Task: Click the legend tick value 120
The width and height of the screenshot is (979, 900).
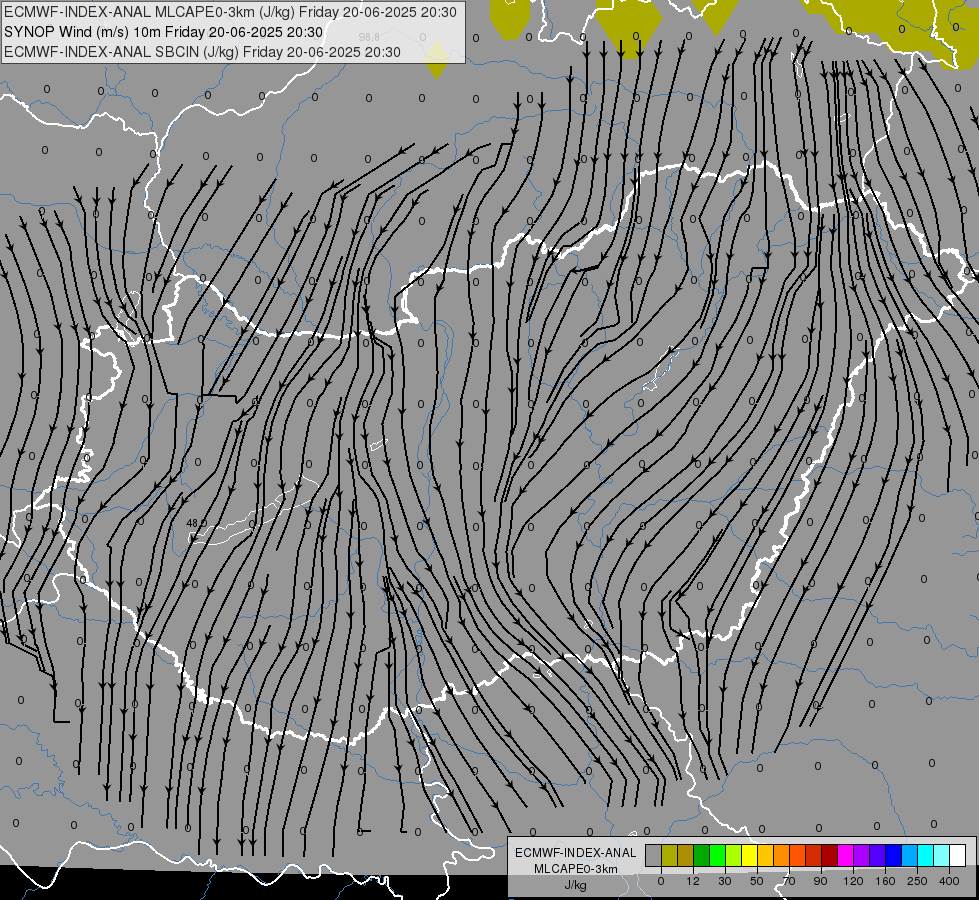Action: [854, 881]
